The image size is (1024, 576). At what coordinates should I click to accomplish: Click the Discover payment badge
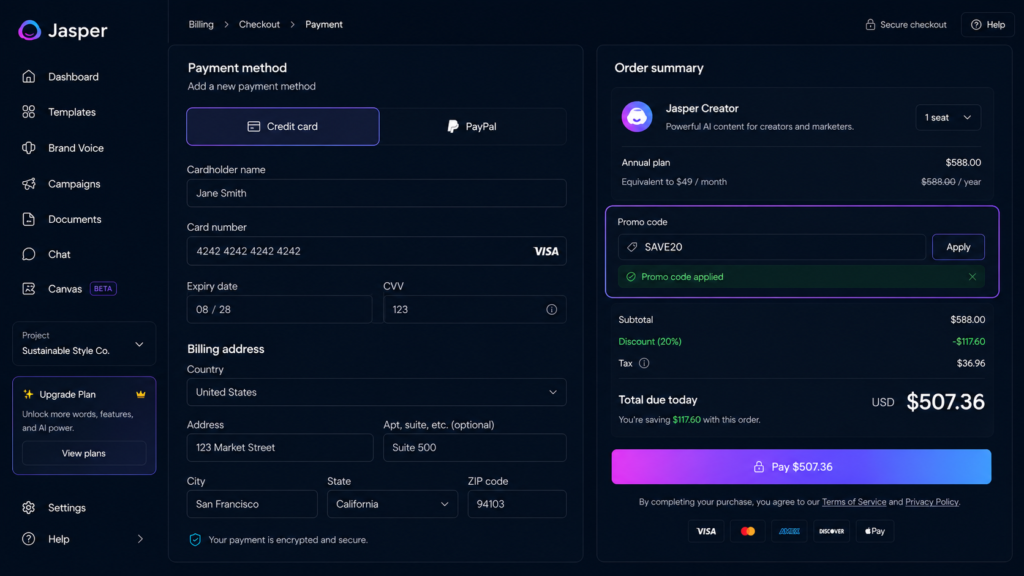(831, 531)
